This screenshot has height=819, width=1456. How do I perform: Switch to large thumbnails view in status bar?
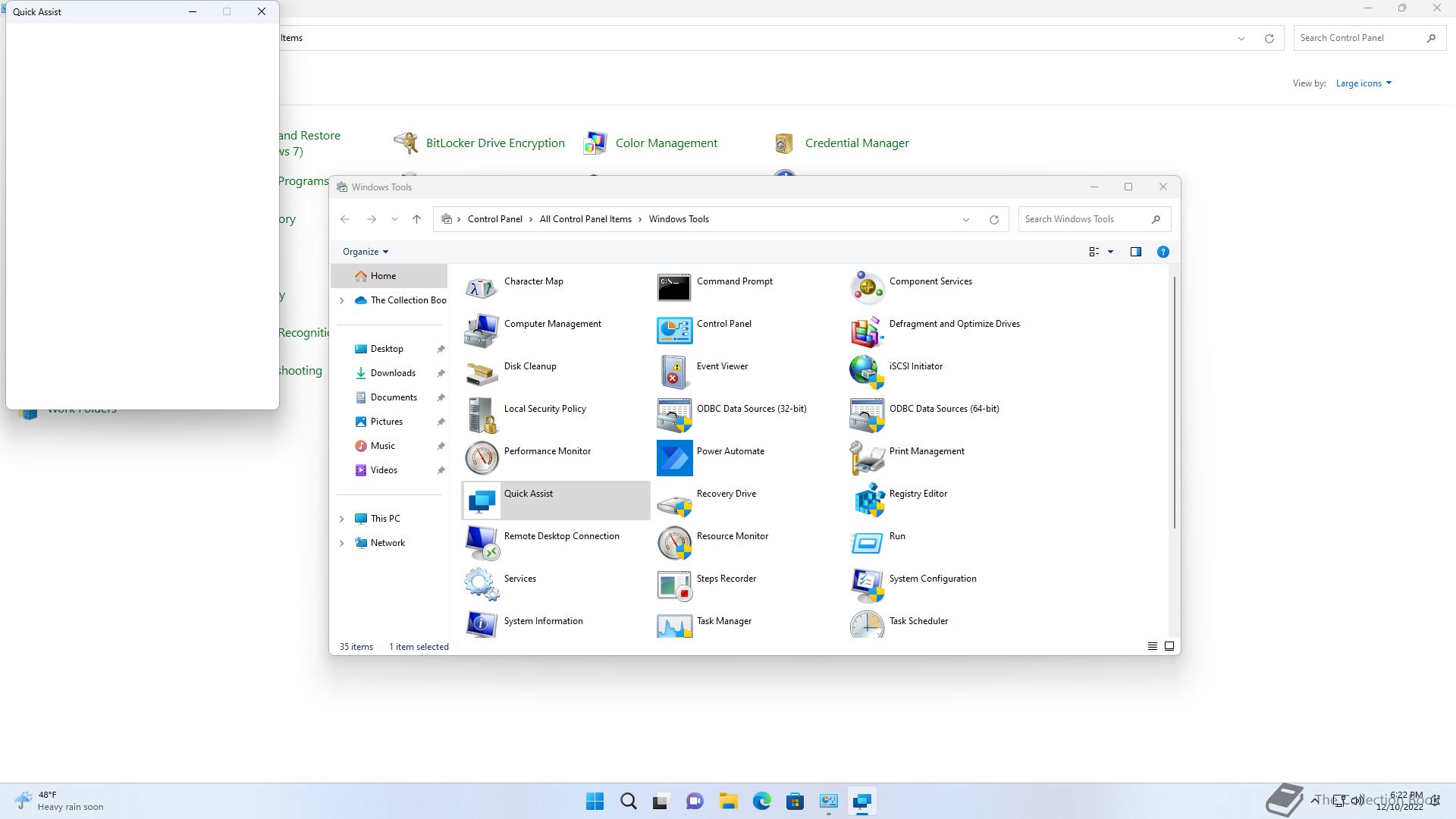point(1169,646)
